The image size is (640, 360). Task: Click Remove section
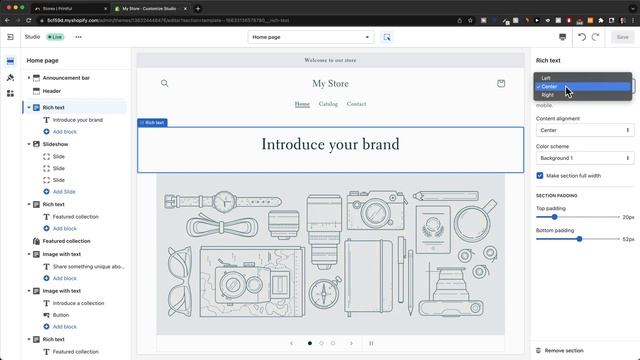click(x=564, y=351)
